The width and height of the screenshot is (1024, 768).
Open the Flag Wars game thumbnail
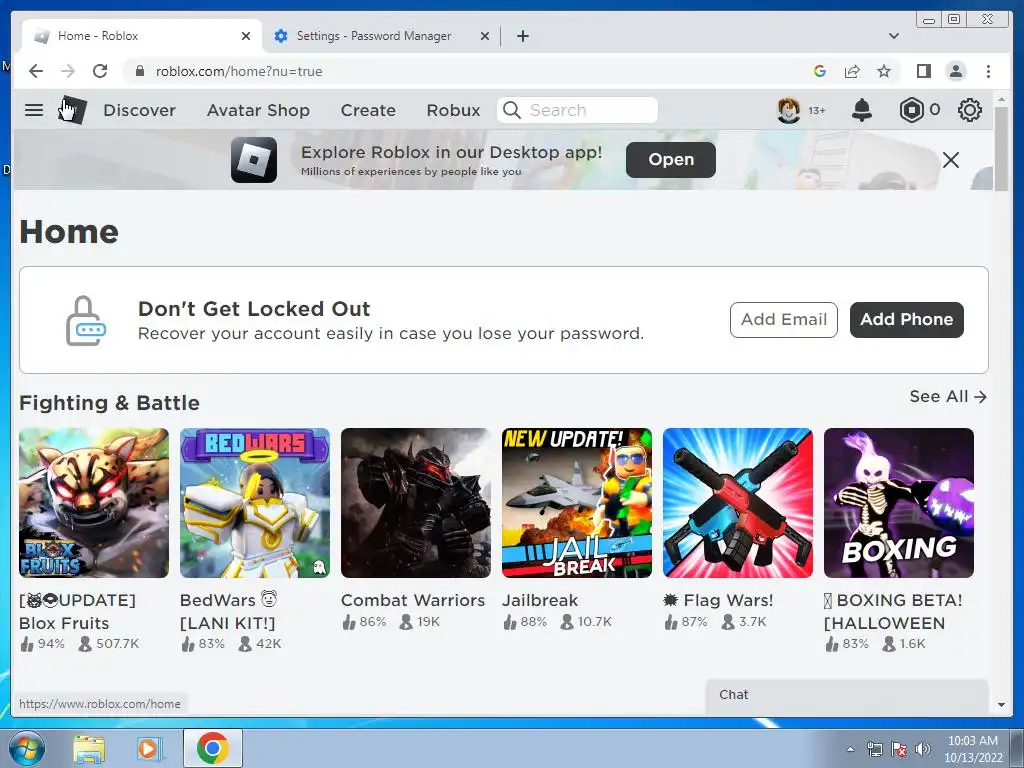coord(738,503)
